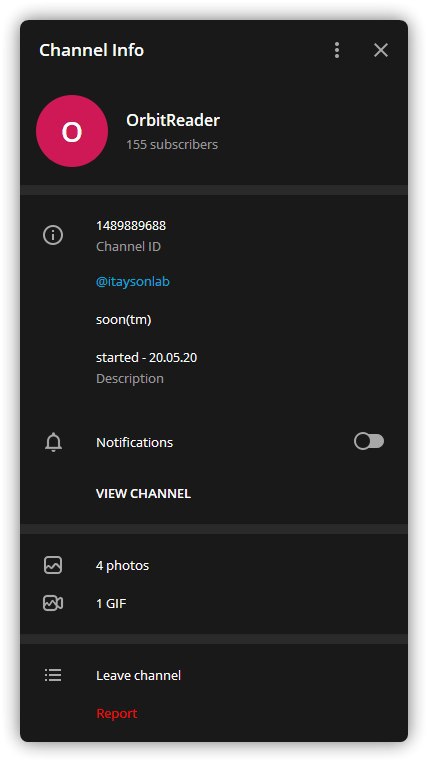Select Leave channel option
The image size is (428, 762).
[214, 675]
